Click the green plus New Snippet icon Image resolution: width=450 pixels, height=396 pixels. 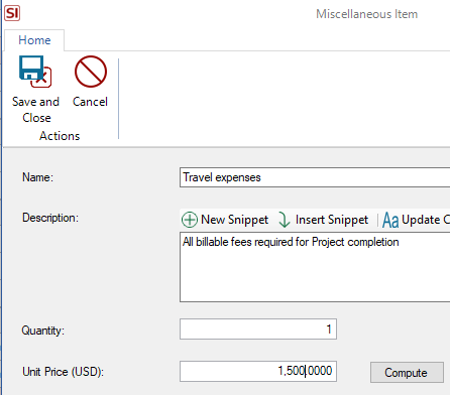tap(189, 220)
